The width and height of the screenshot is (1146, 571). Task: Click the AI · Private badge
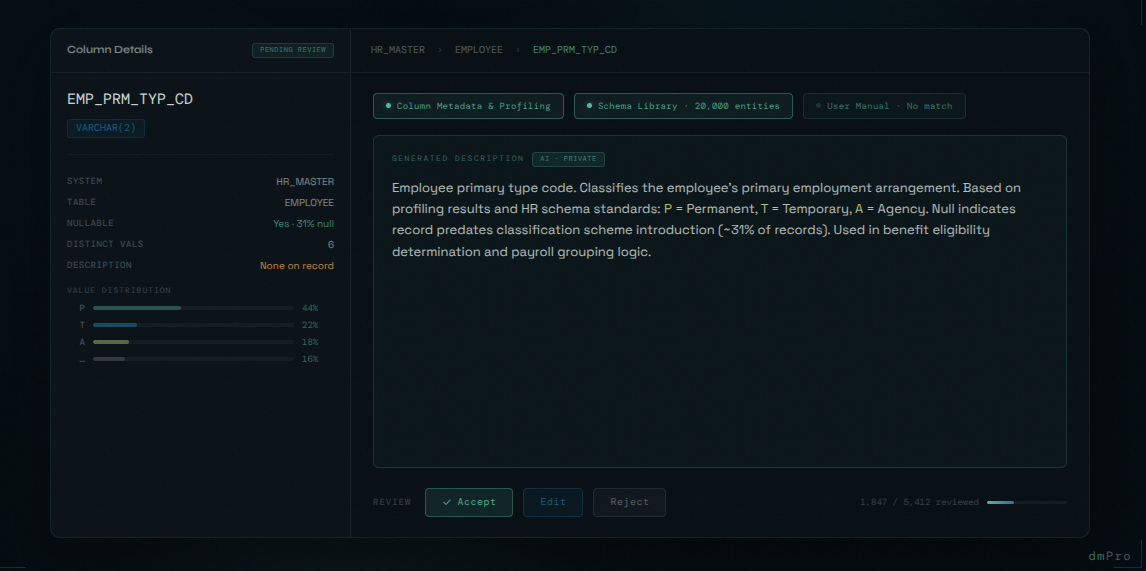pyautogui.click(x=569, y=159)
